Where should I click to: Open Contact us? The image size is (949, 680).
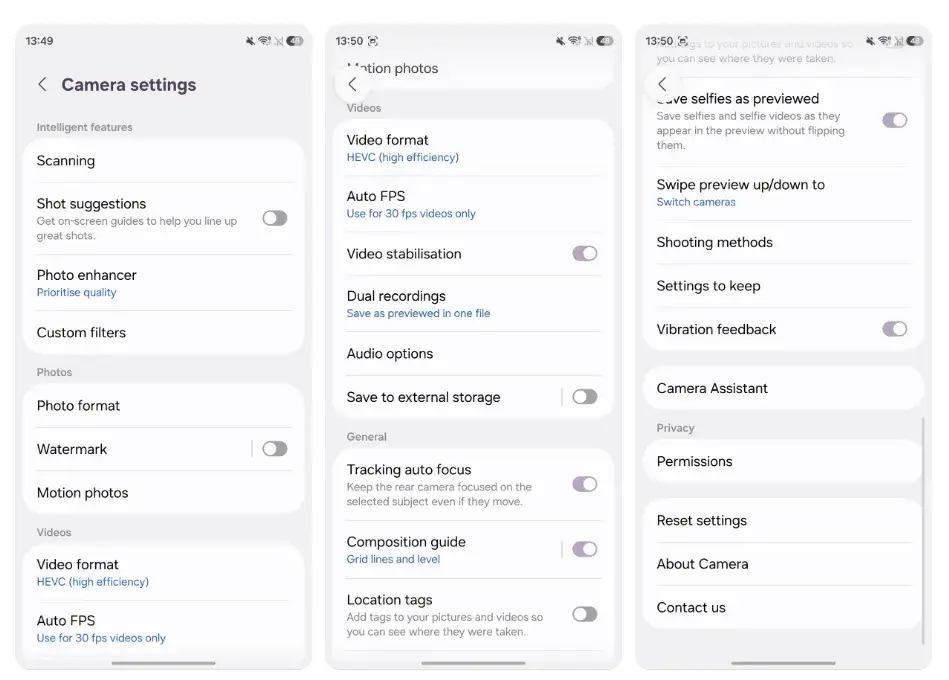[783, 607]
